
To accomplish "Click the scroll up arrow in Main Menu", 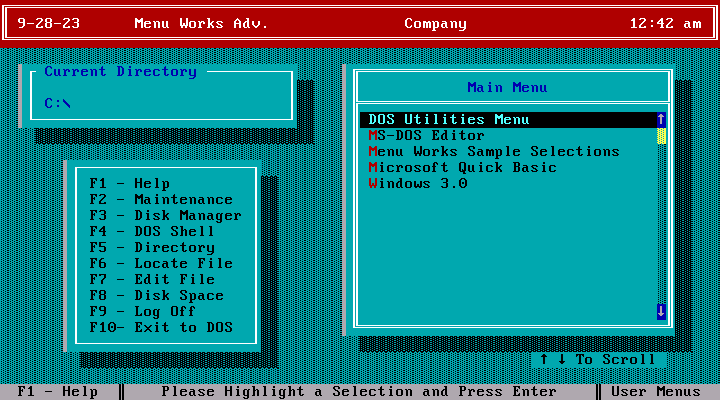I will click(661, 119).
